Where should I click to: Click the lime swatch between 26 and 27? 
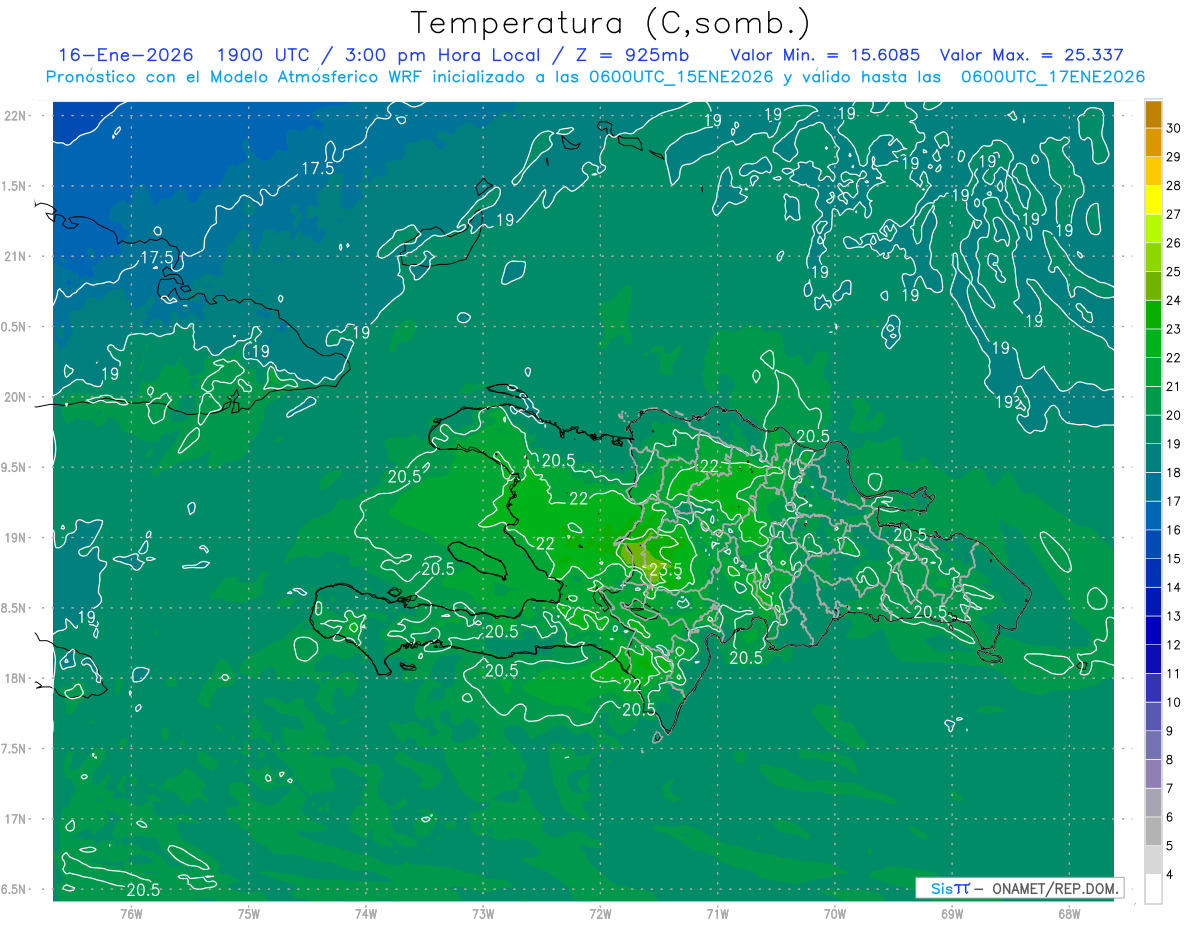click(x=1153, y=229)
